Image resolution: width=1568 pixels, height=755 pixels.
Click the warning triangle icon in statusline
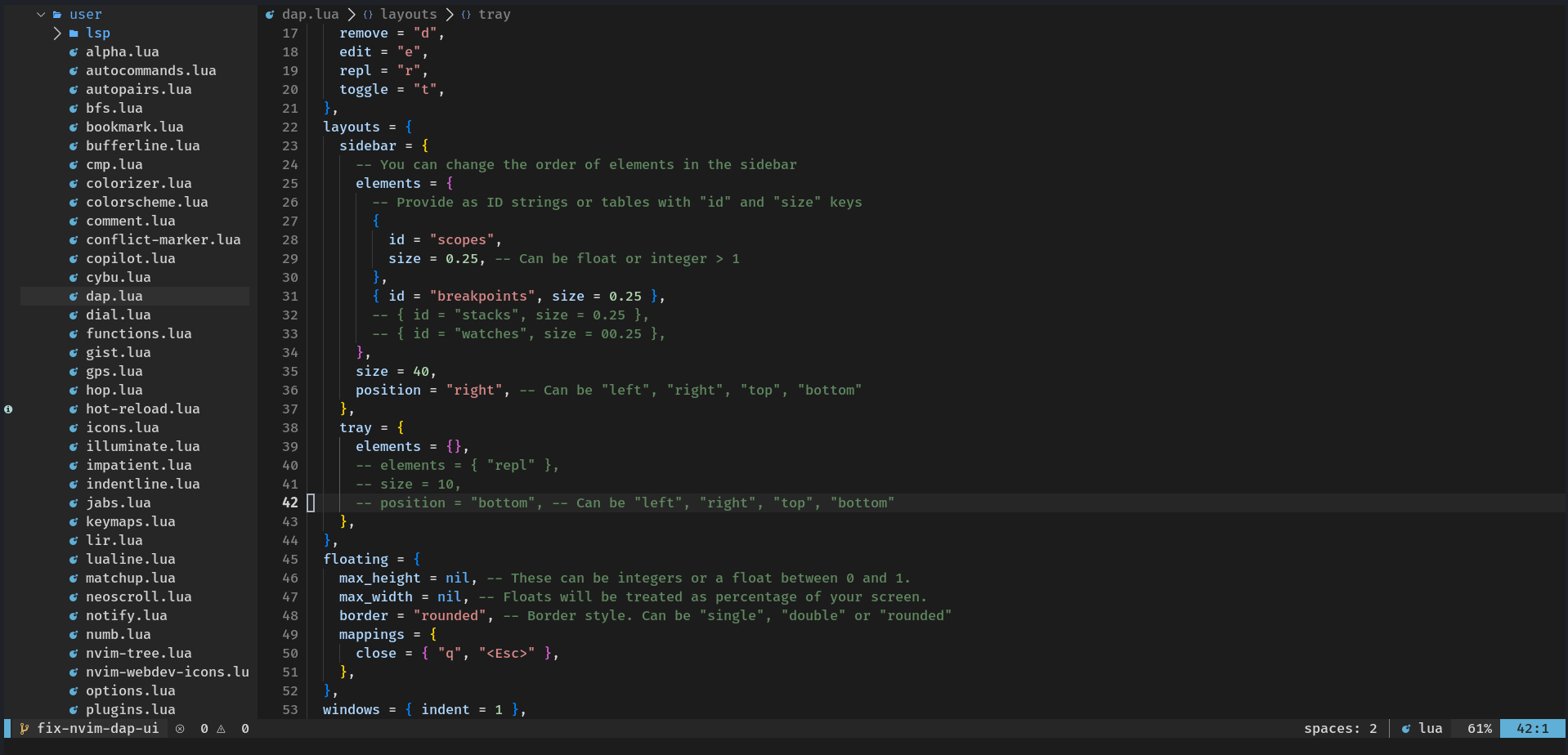[x=221, y=729]
